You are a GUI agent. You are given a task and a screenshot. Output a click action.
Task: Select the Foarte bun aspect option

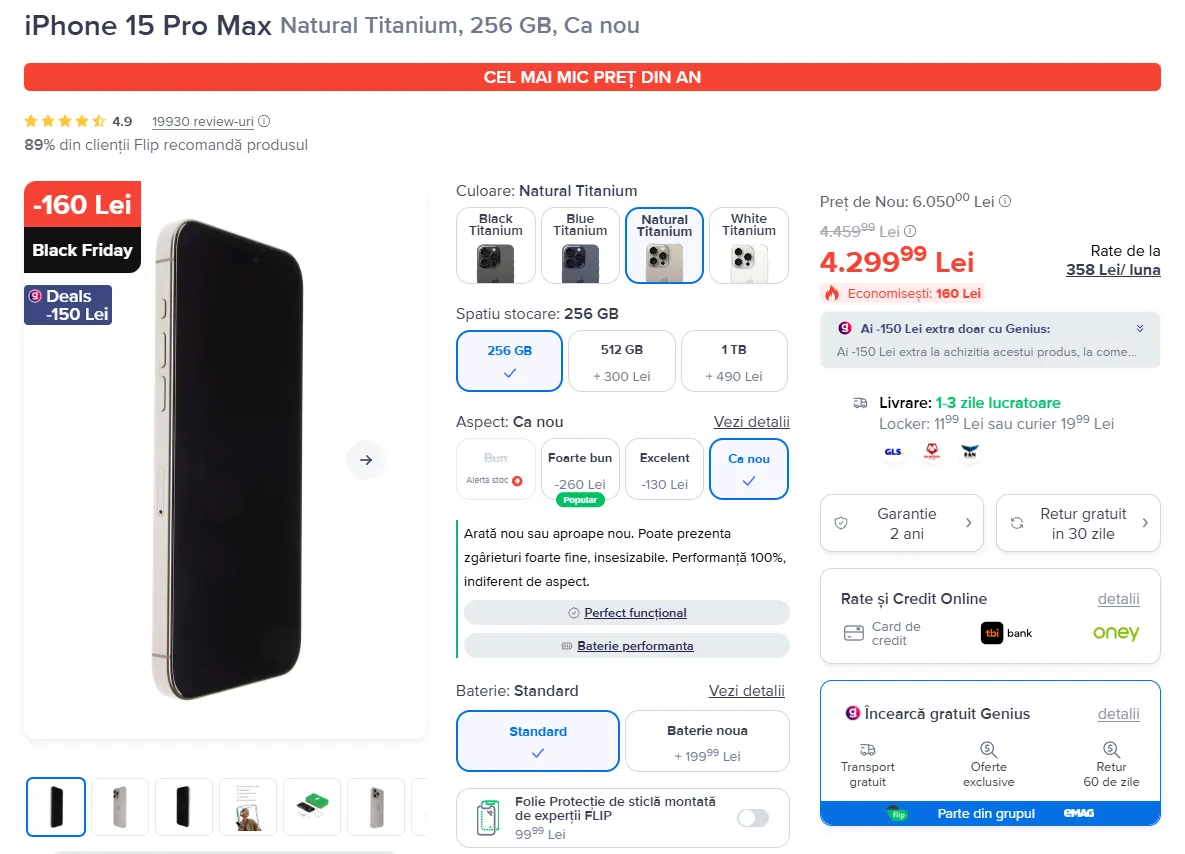tap(580, 469)
